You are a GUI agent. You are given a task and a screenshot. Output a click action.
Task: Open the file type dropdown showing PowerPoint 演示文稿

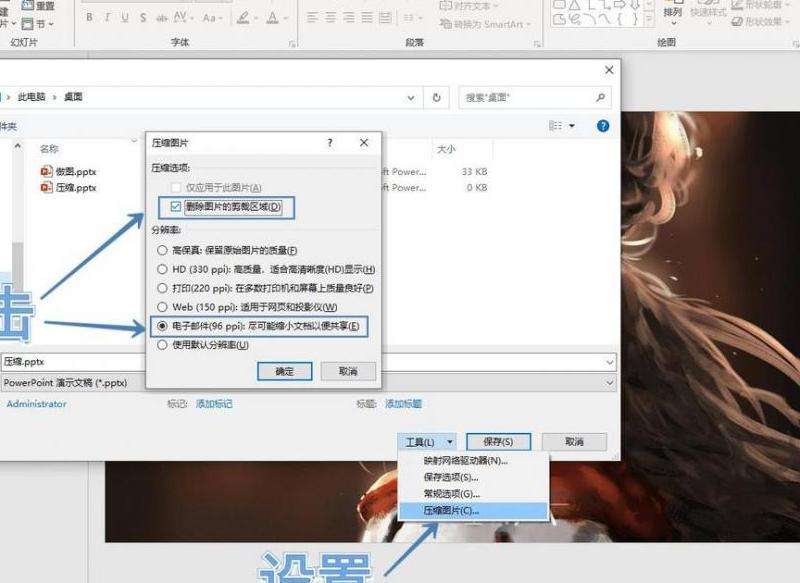(300, 382)
